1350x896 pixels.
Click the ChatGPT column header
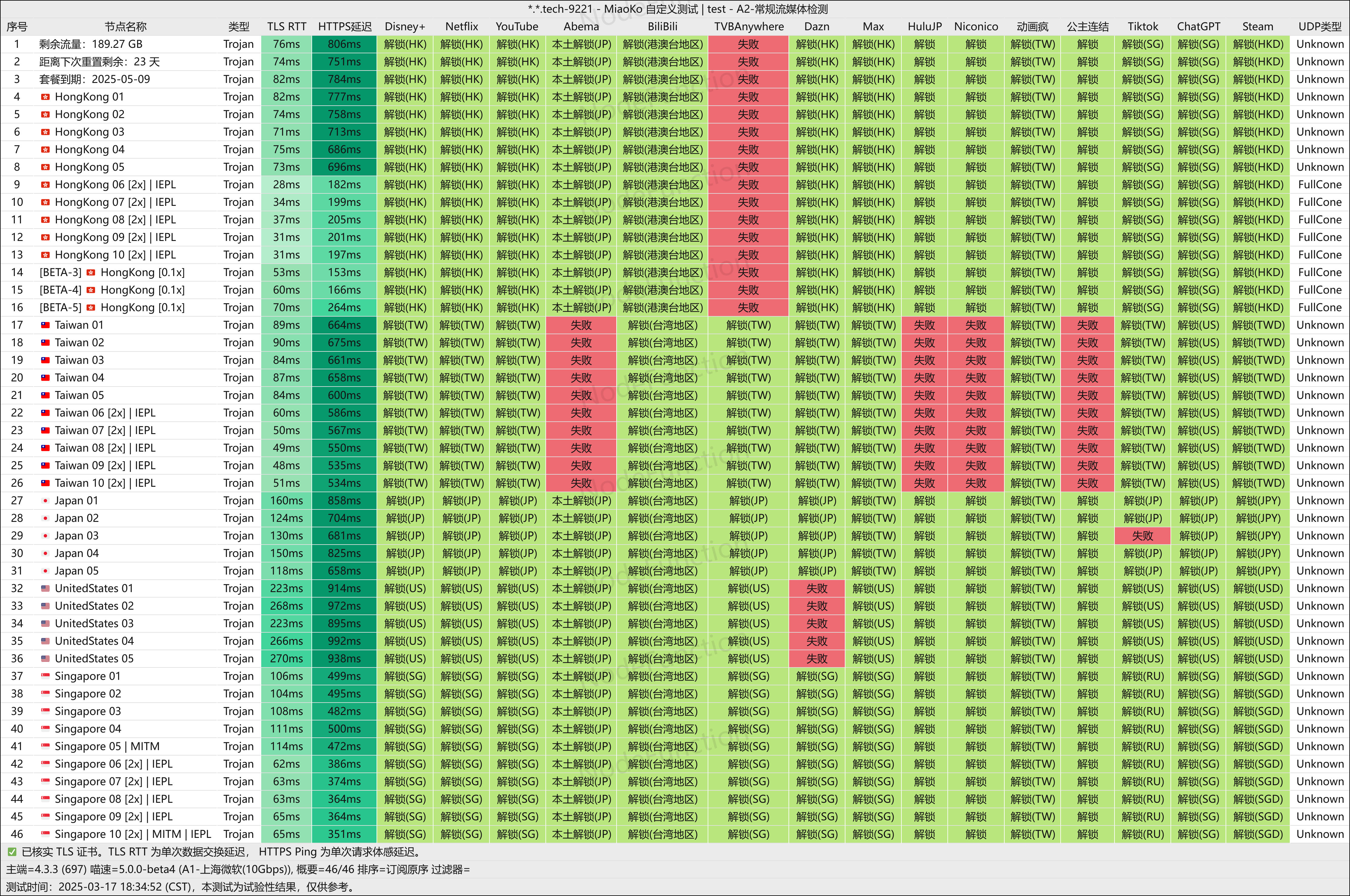[1199, 27]
